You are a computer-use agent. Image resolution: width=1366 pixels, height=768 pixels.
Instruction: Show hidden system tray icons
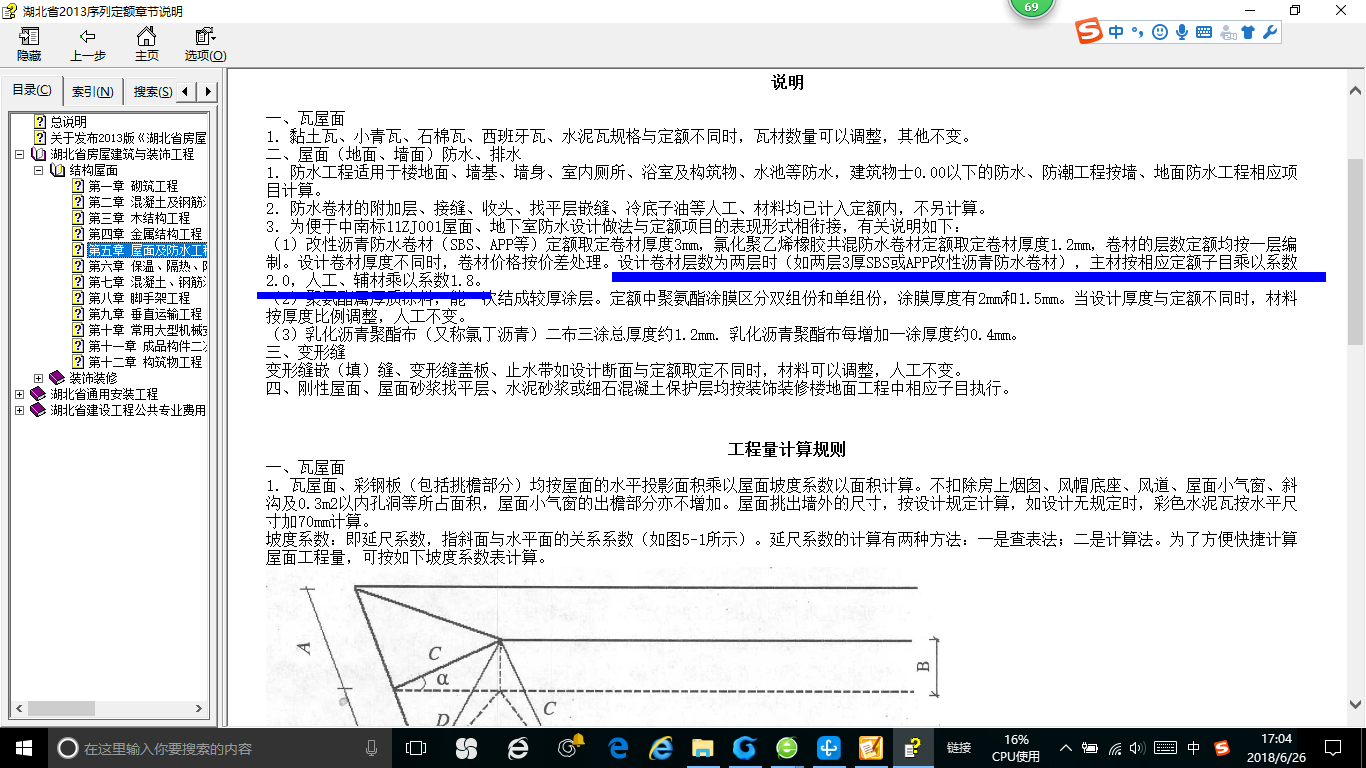point(1066,748)
